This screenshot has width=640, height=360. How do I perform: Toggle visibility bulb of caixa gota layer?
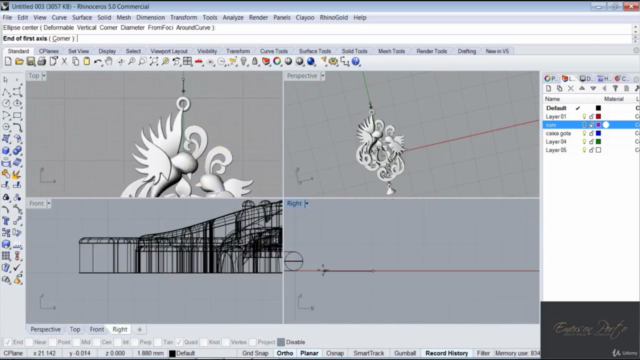(x=584, y=133)
